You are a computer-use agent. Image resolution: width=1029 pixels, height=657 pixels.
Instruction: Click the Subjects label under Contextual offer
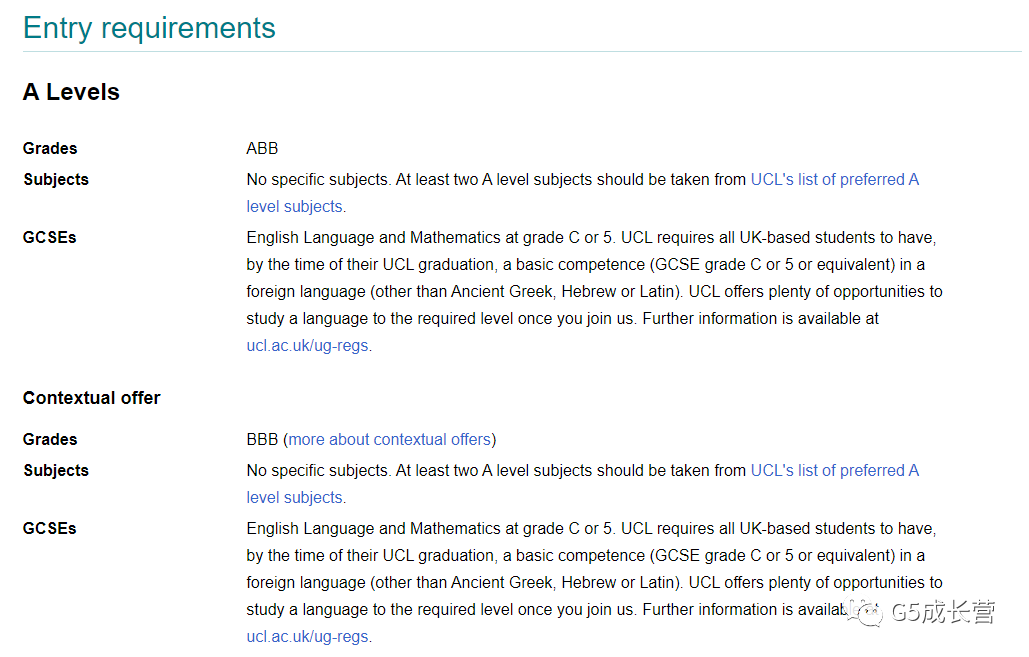56,471
